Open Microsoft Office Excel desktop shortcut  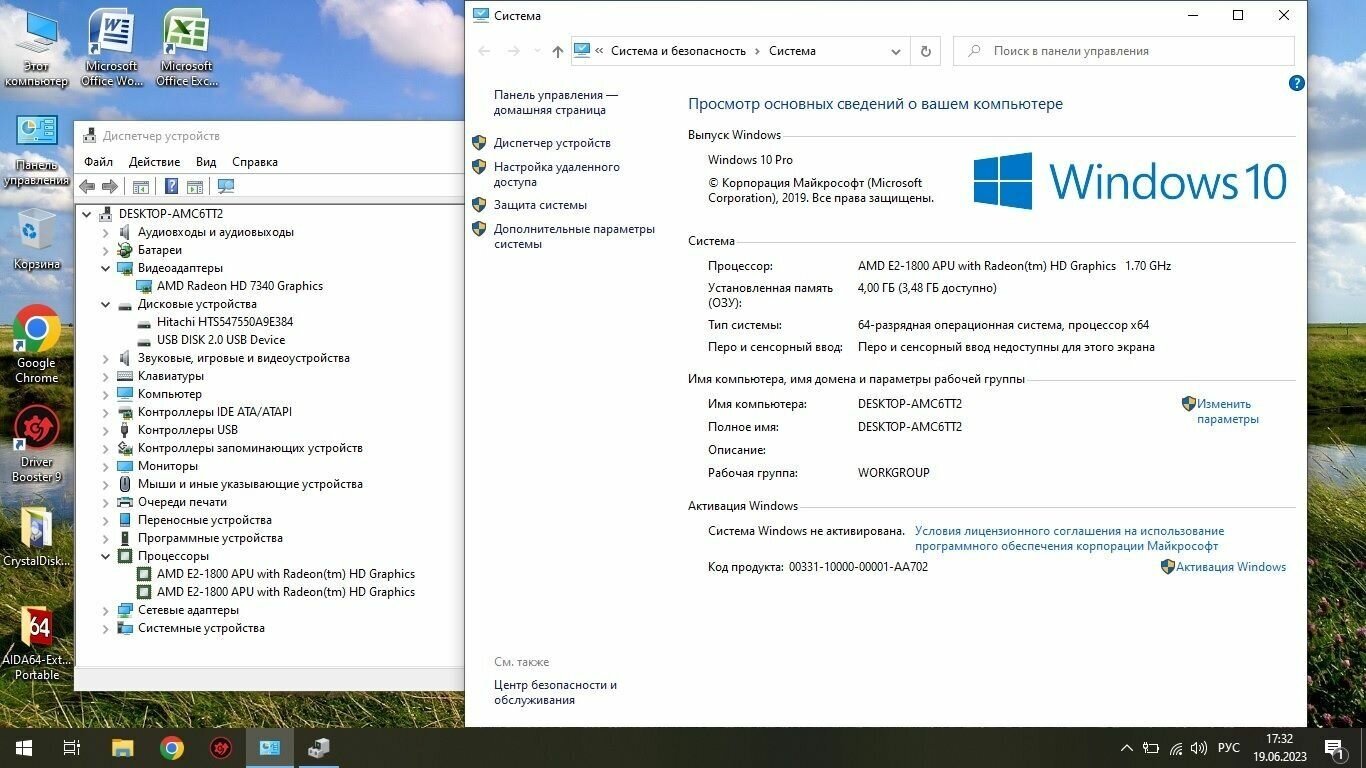click(187, 47)
